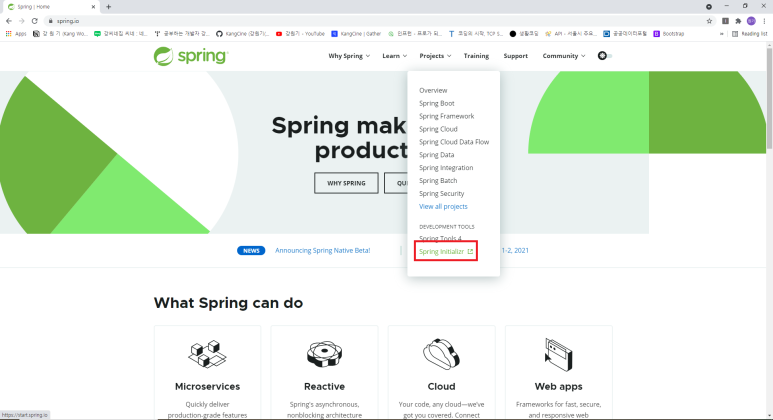773x420 pixels.
Task: Open the Web apps card title
Action: point(559,386)
